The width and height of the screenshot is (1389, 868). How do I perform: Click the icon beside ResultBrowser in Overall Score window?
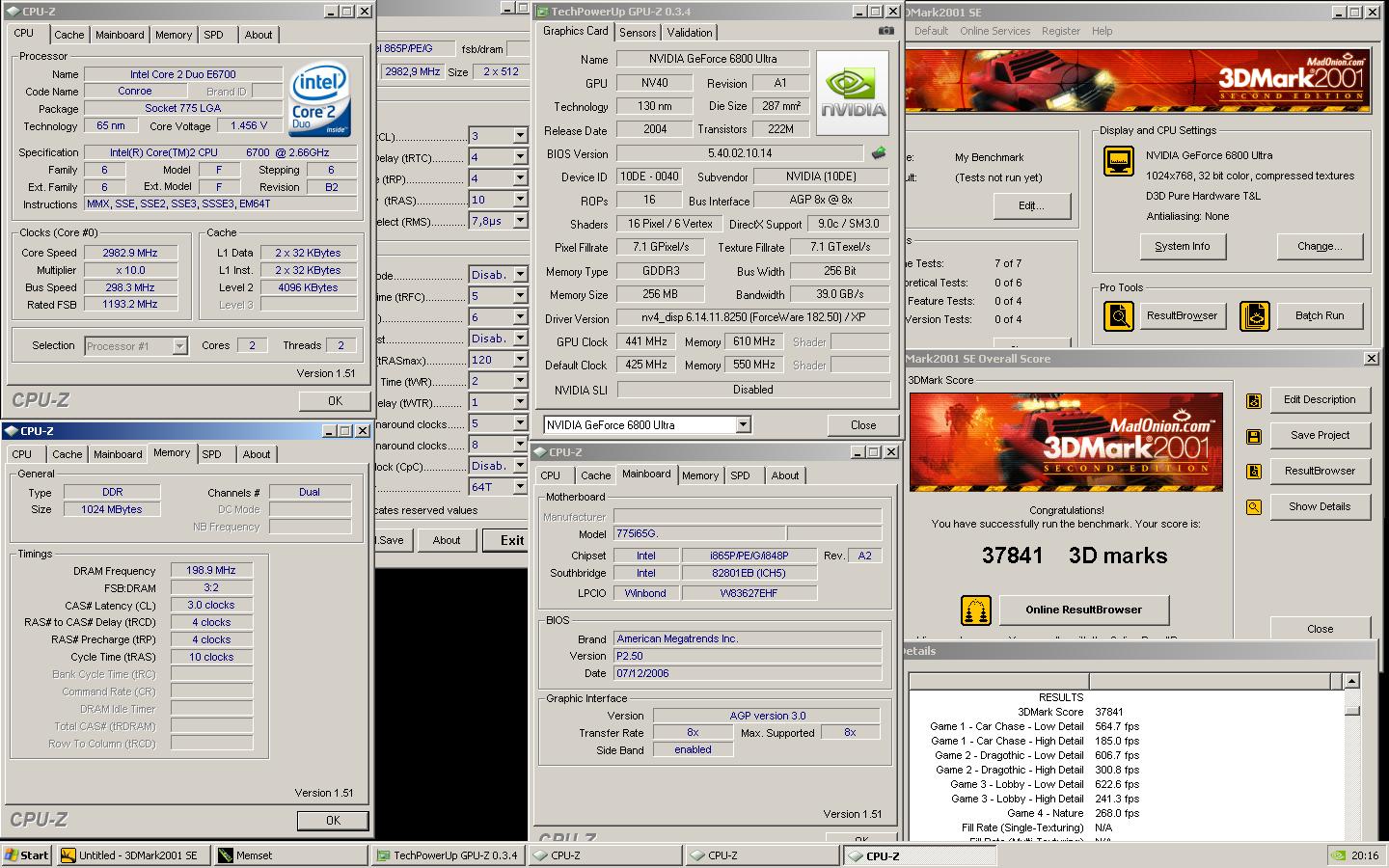(1254, 472)
